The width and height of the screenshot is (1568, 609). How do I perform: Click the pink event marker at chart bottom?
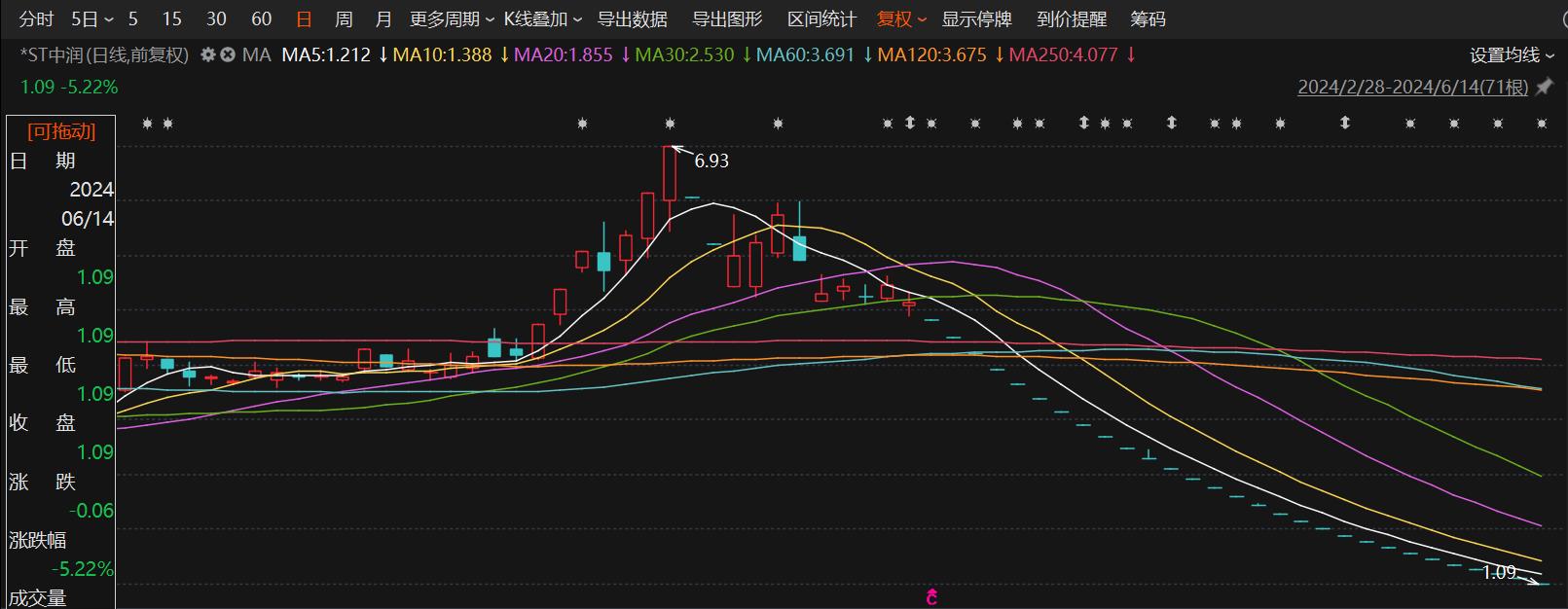[931, 597]
